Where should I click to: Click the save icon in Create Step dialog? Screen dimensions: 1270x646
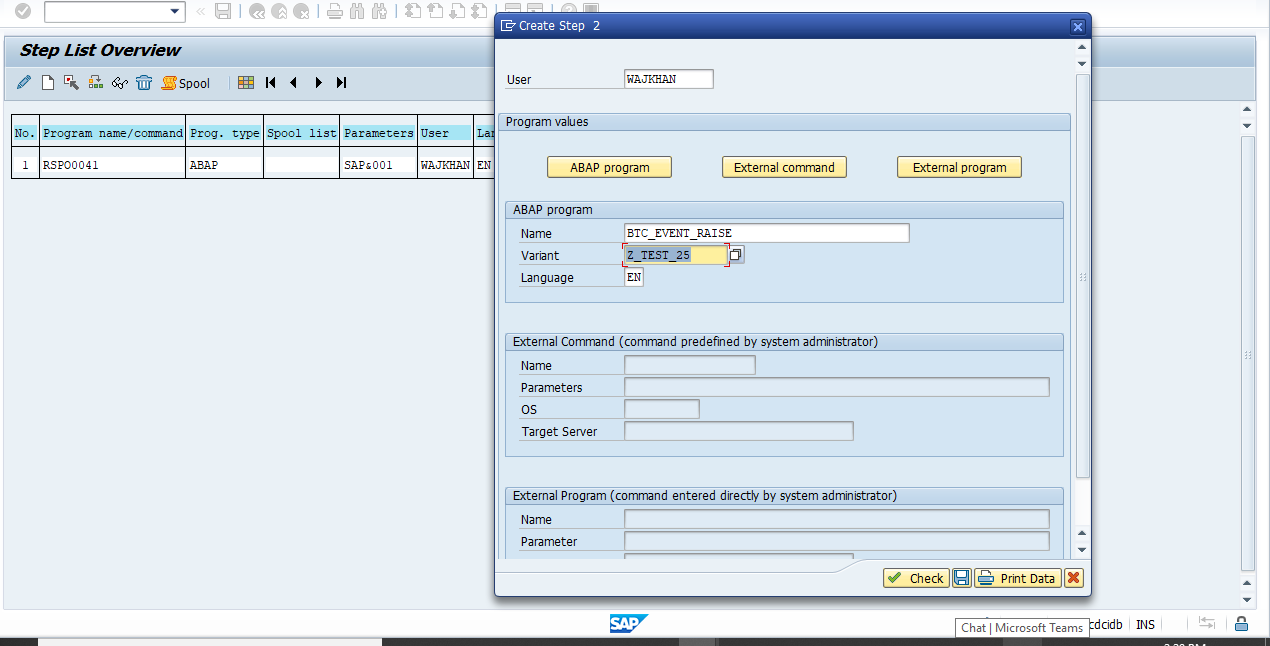(x=961, y=578)
